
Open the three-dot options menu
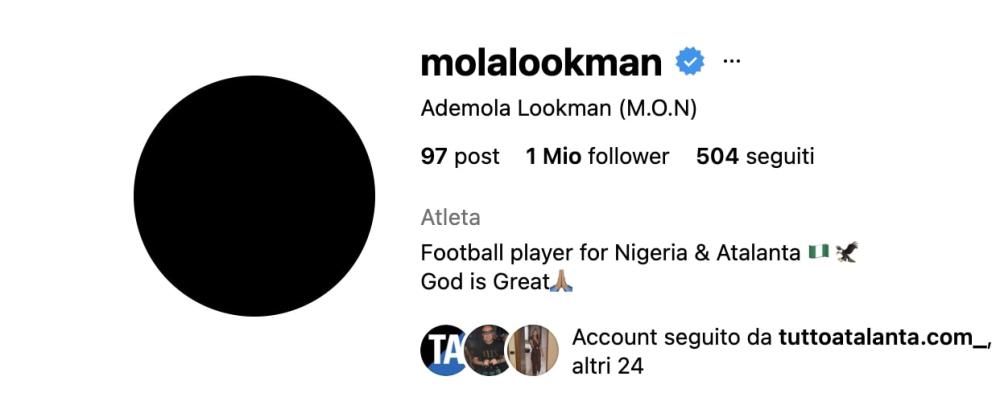click(x=731, y=62)
